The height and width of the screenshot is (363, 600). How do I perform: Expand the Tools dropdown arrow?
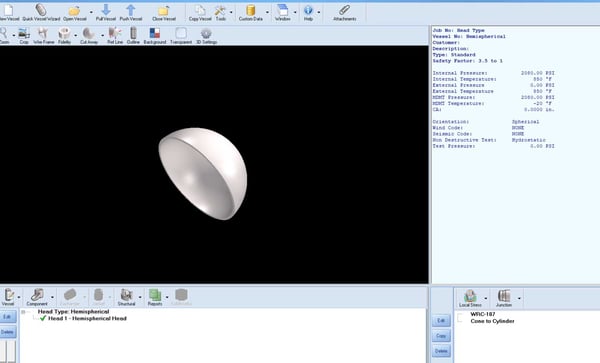tap(231, 12)
